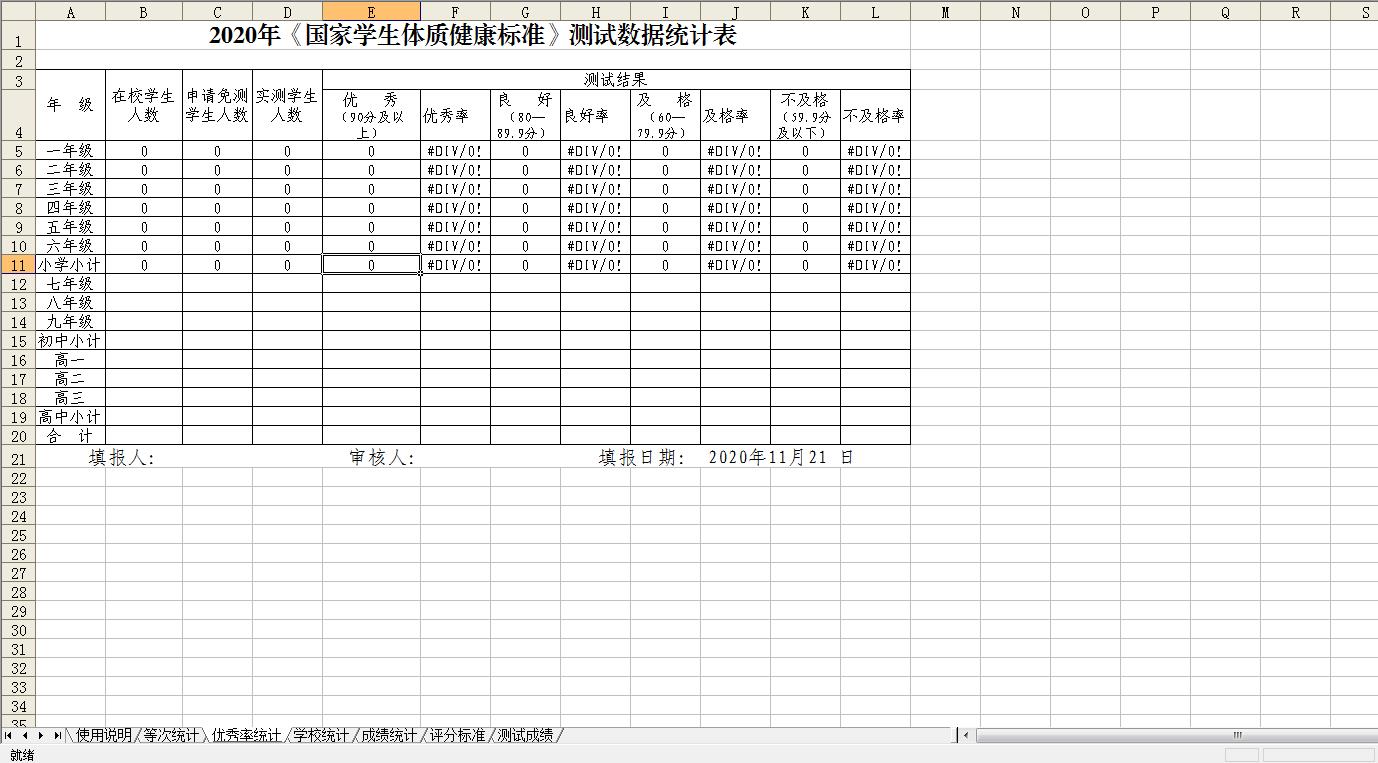Click the next sheet navigation arrow
This screenshot has height=763, width=1378.
(x=41, y=735)
